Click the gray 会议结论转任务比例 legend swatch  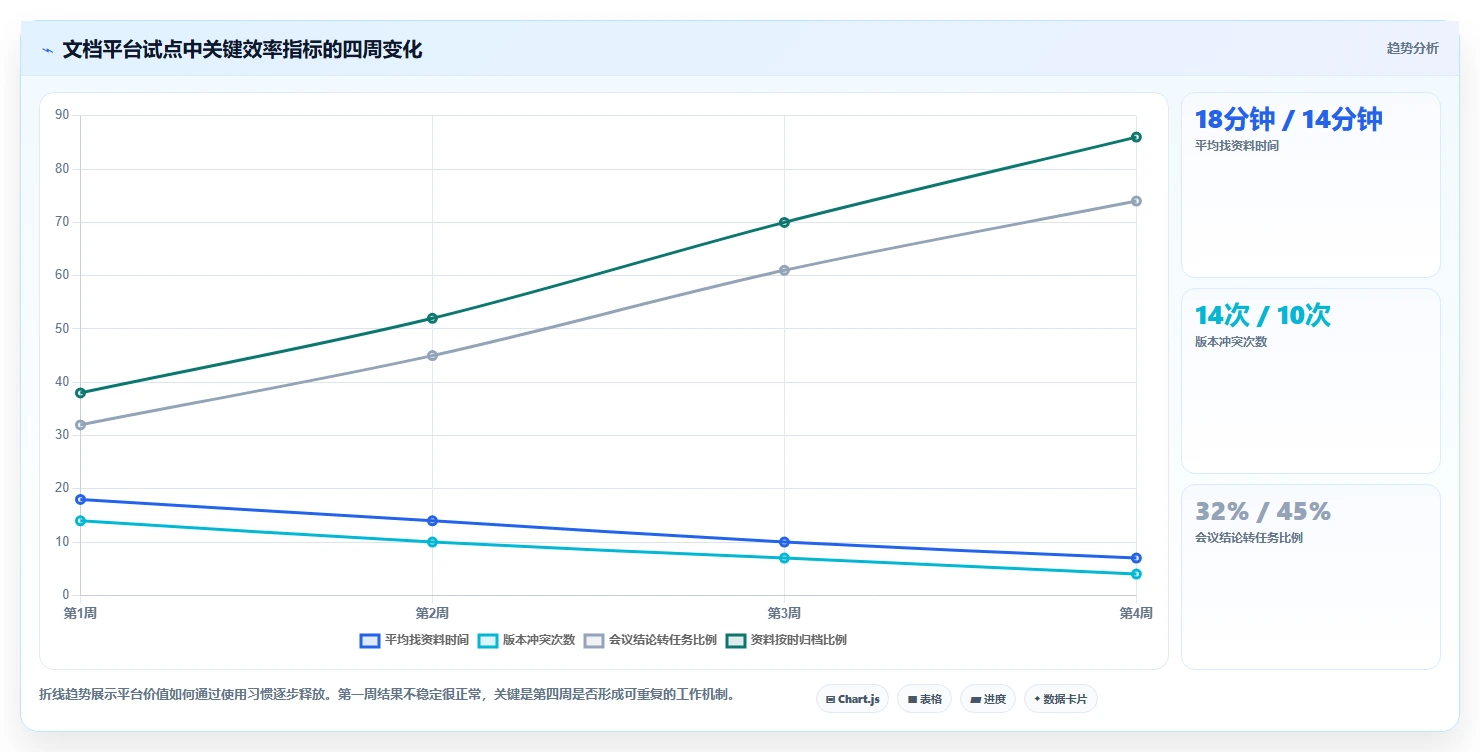click(x=593, y=640)
